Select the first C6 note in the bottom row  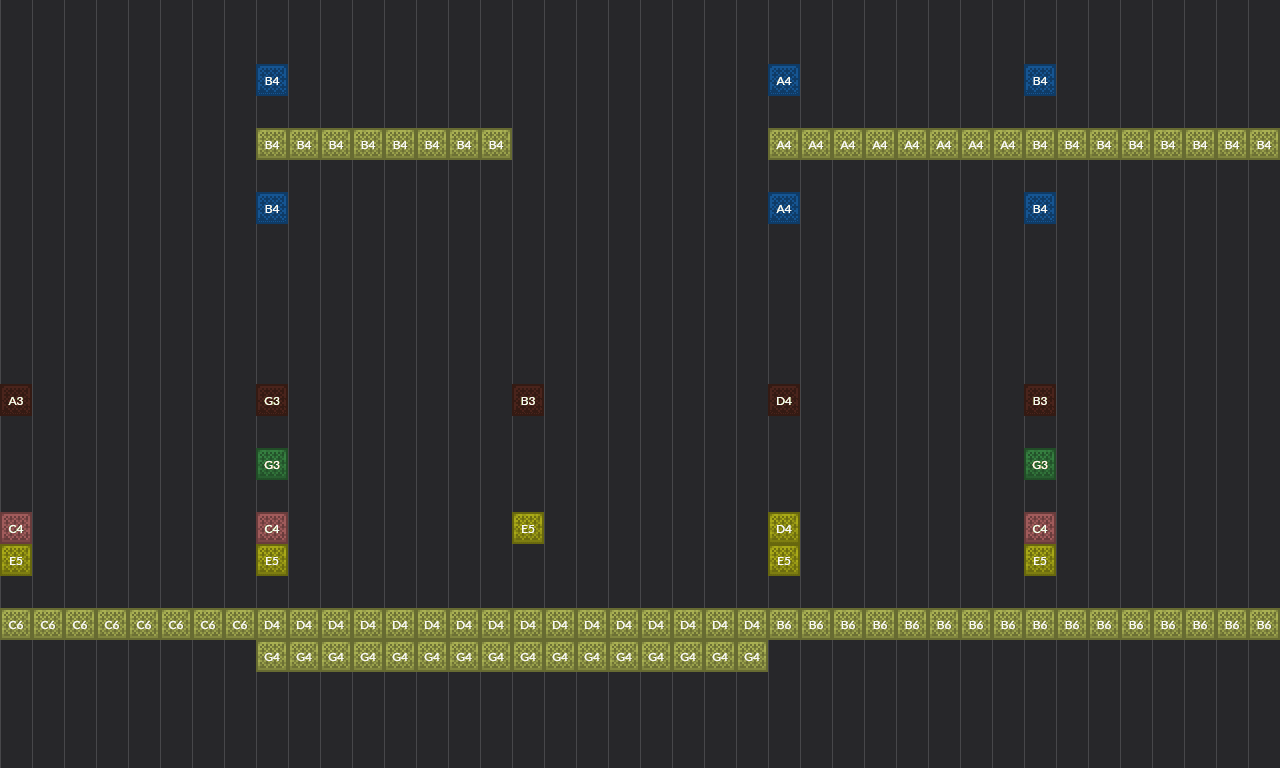(16, 624)
